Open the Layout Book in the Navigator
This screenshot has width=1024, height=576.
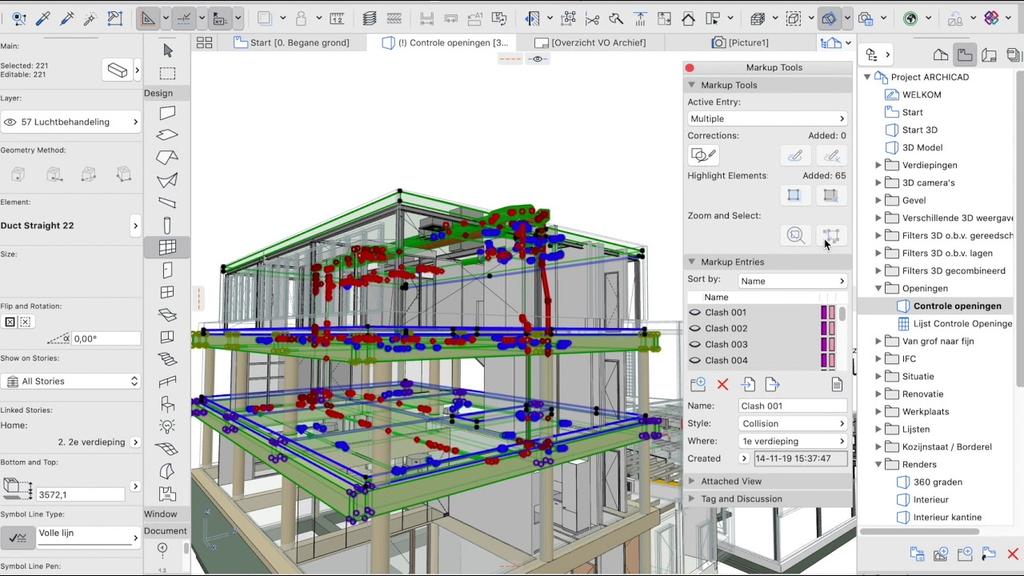[989, 55]
